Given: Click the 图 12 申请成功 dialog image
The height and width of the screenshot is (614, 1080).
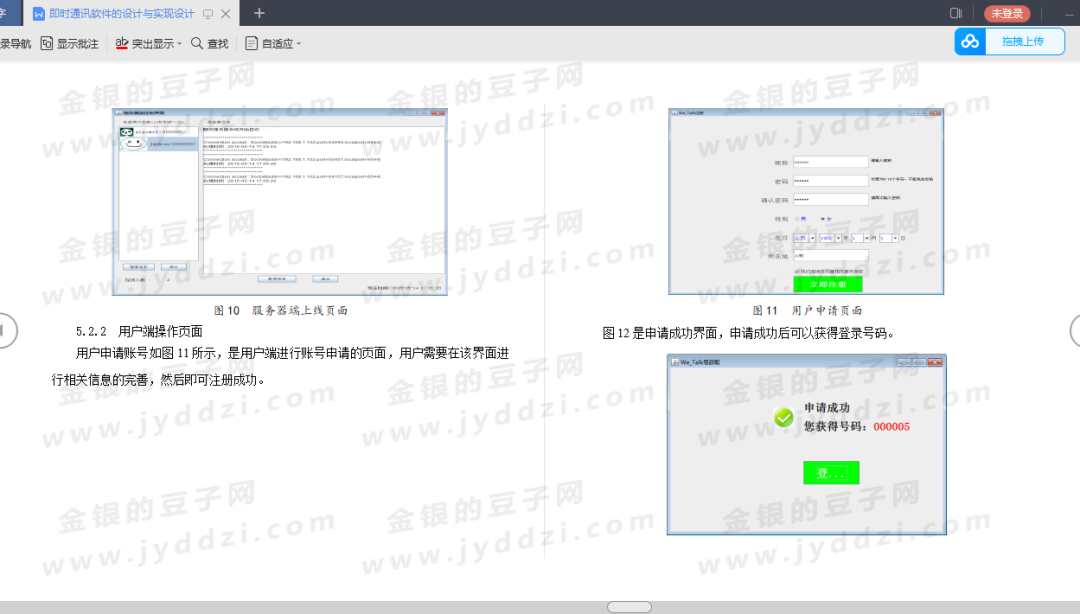Looking at the screenshot, I should click(x=807, y=444).
